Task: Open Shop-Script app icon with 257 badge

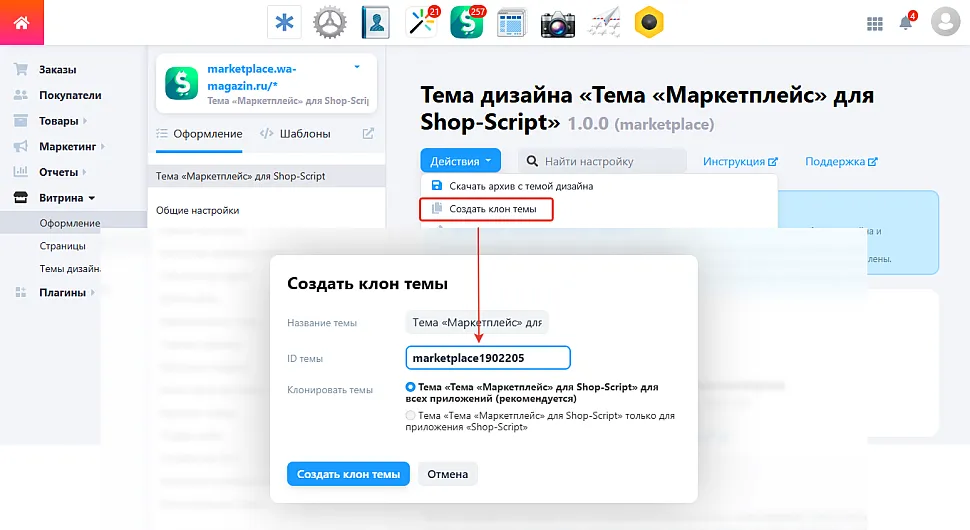Action: tap(467, 23)
